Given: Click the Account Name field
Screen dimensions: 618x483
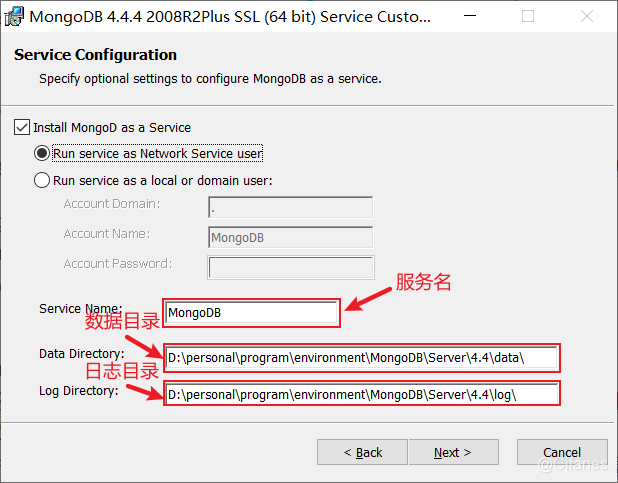Looking at the screenshot, I should 290,237.
